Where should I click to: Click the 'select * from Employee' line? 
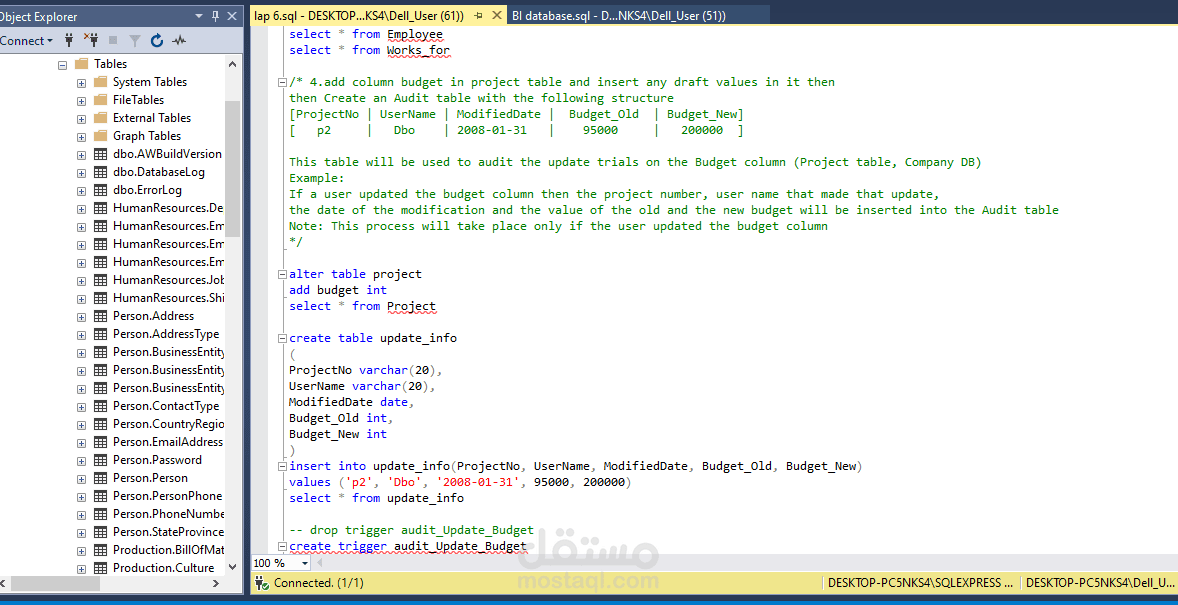point(366,34)
